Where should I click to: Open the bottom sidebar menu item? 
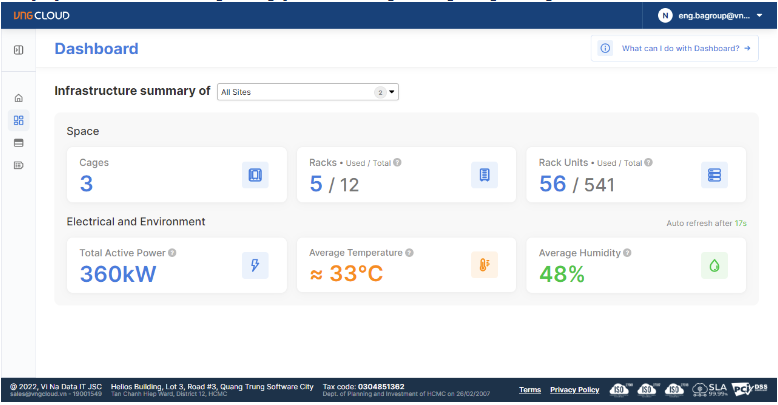(18, 165)
